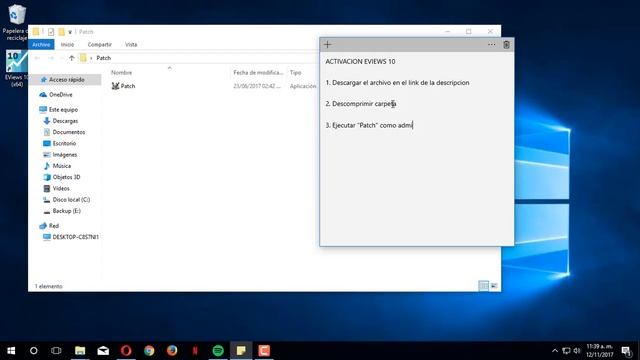Add a new sticky note with plus icon

pos(327,44)
